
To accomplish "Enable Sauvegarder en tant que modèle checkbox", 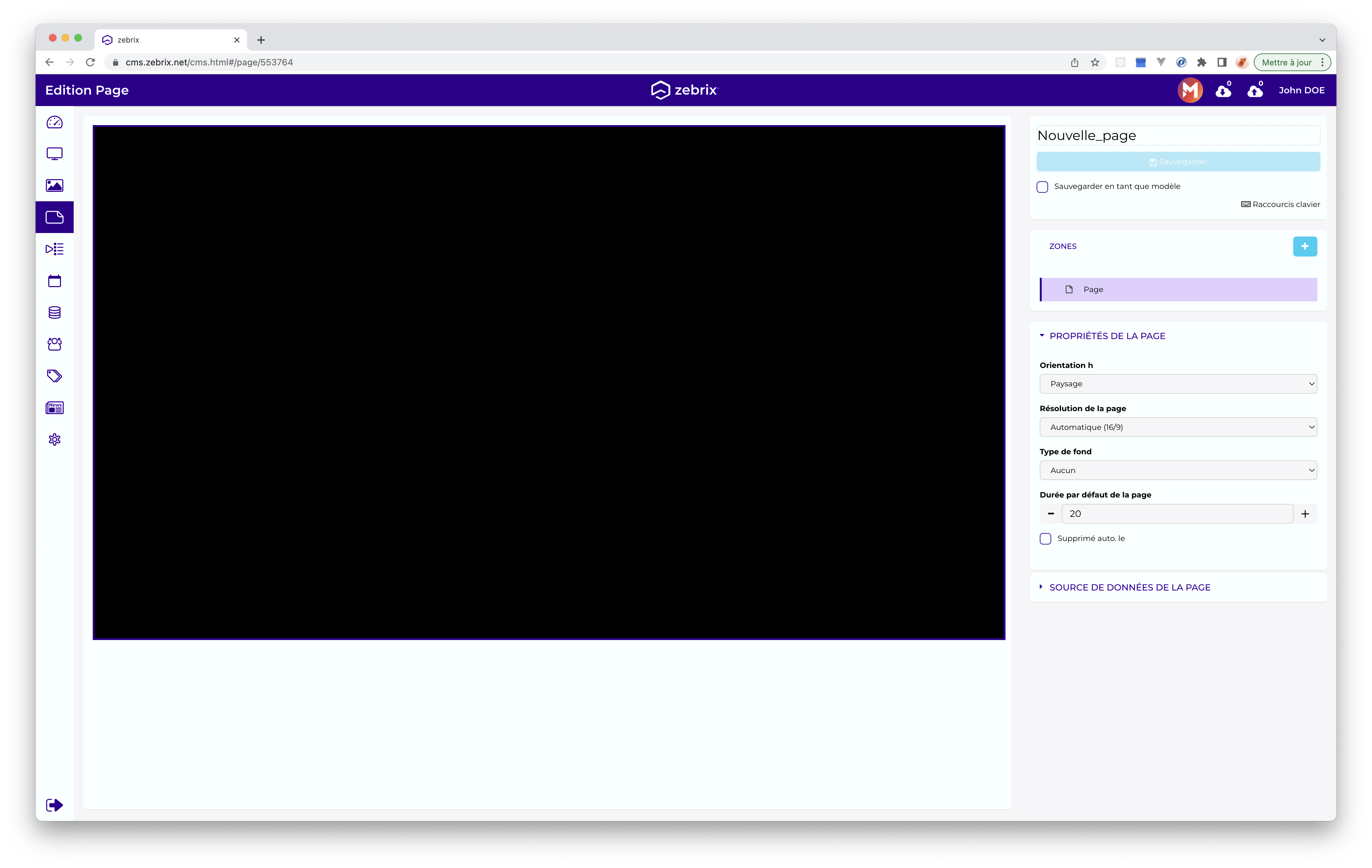I will pos(1042,187).
